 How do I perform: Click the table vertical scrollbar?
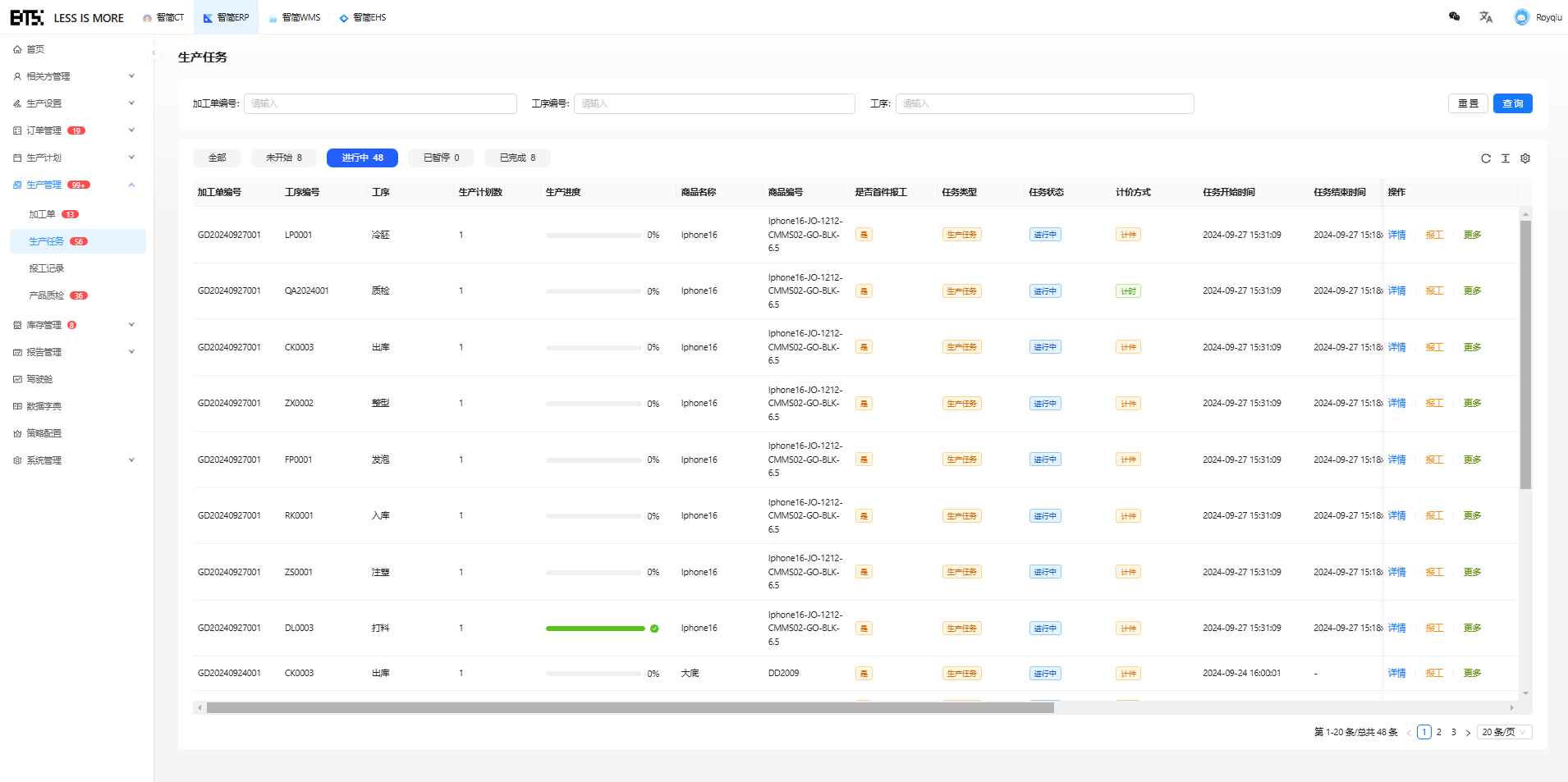(x=1525, y=354)
